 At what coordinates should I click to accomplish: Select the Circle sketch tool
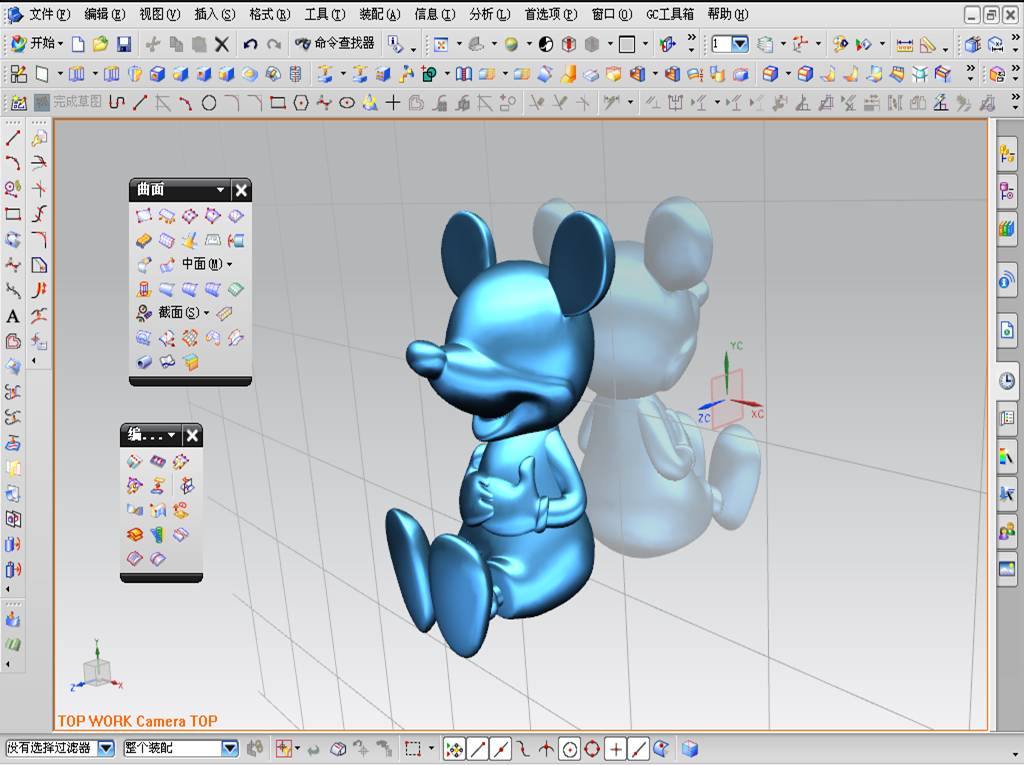coord(209,102)
